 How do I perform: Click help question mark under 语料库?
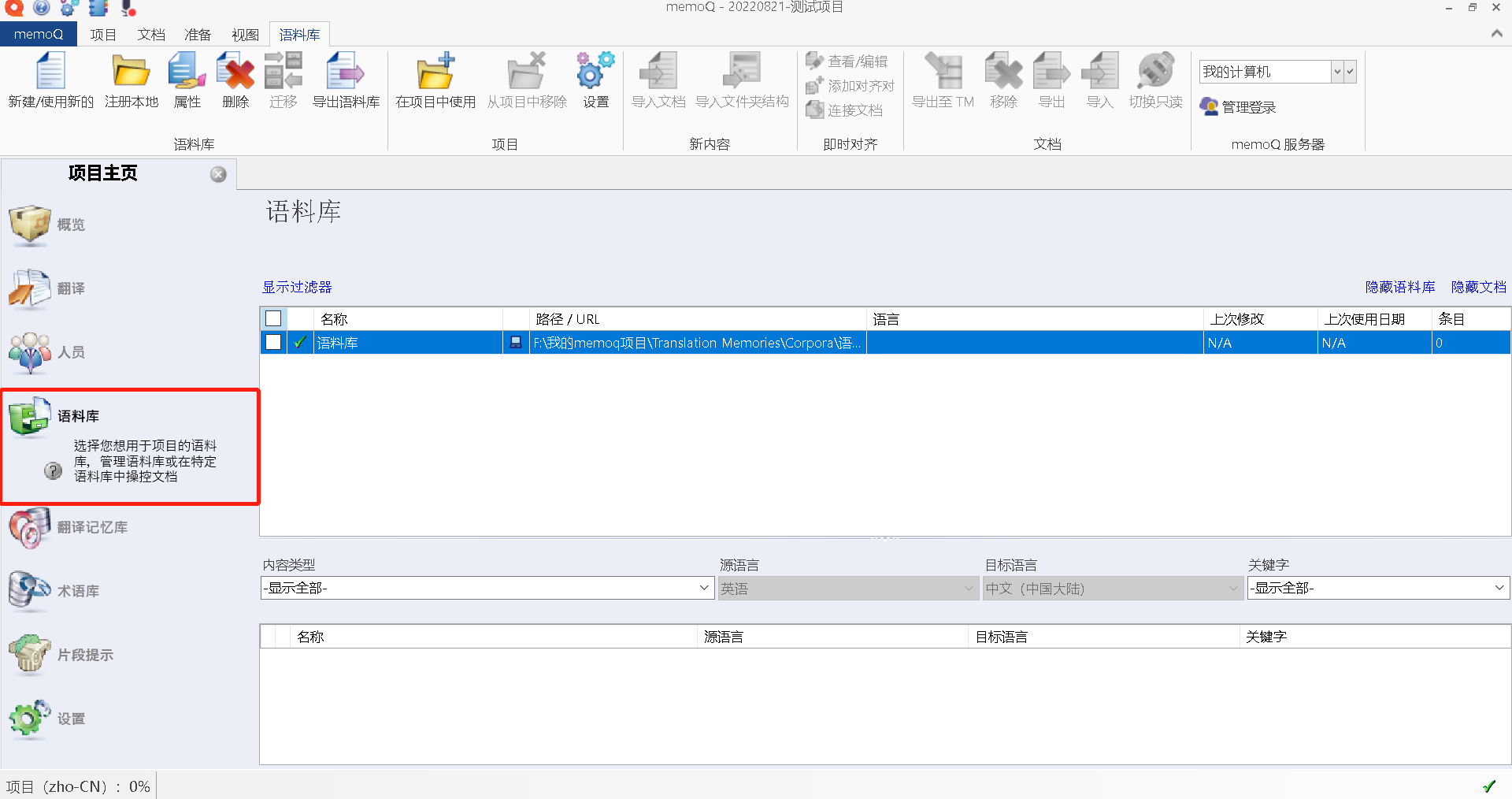point(53,470)
